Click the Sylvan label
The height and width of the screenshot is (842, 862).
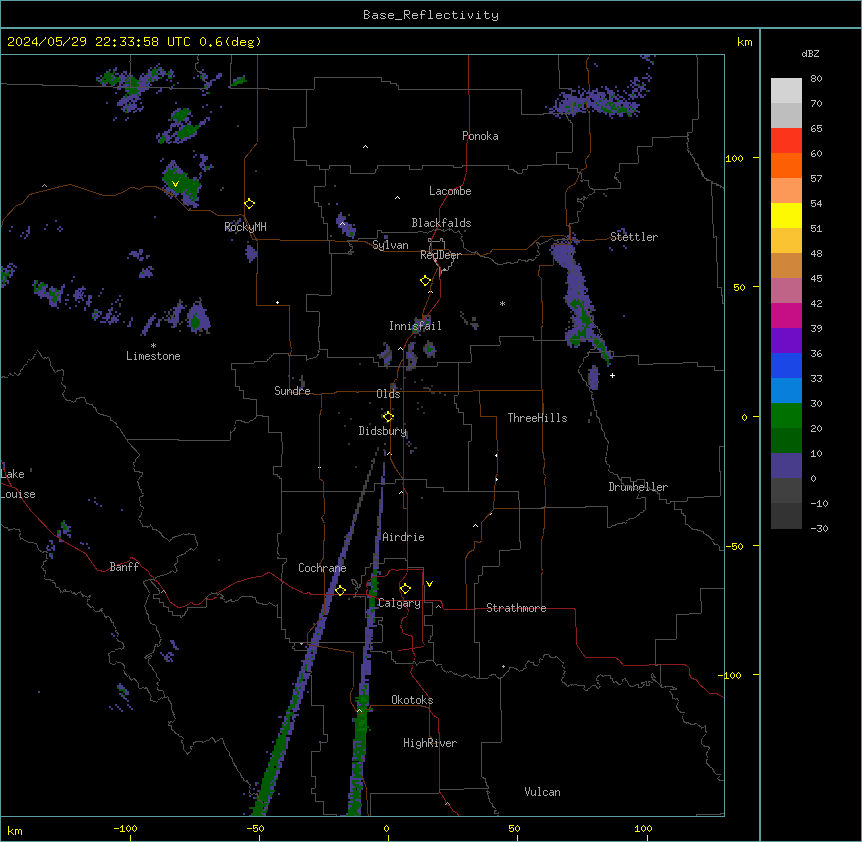click(x=390, y=245)
